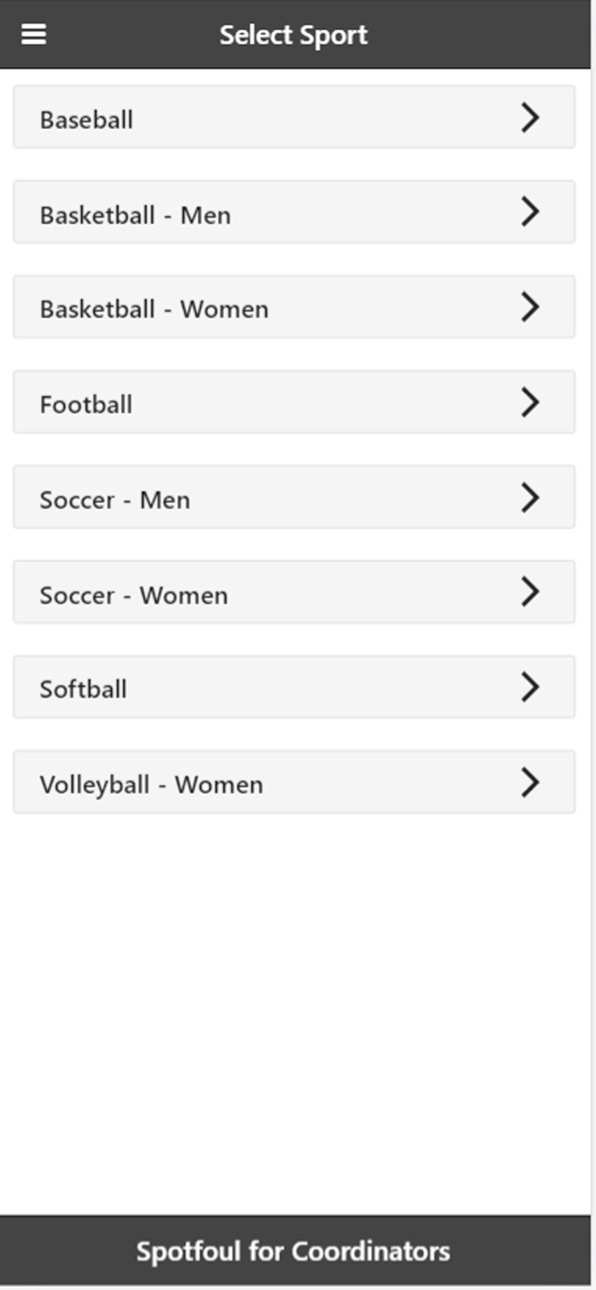The image size is (596, 1290).
Task: Choose the Soccer - Men label
Action: pos(115,500)
